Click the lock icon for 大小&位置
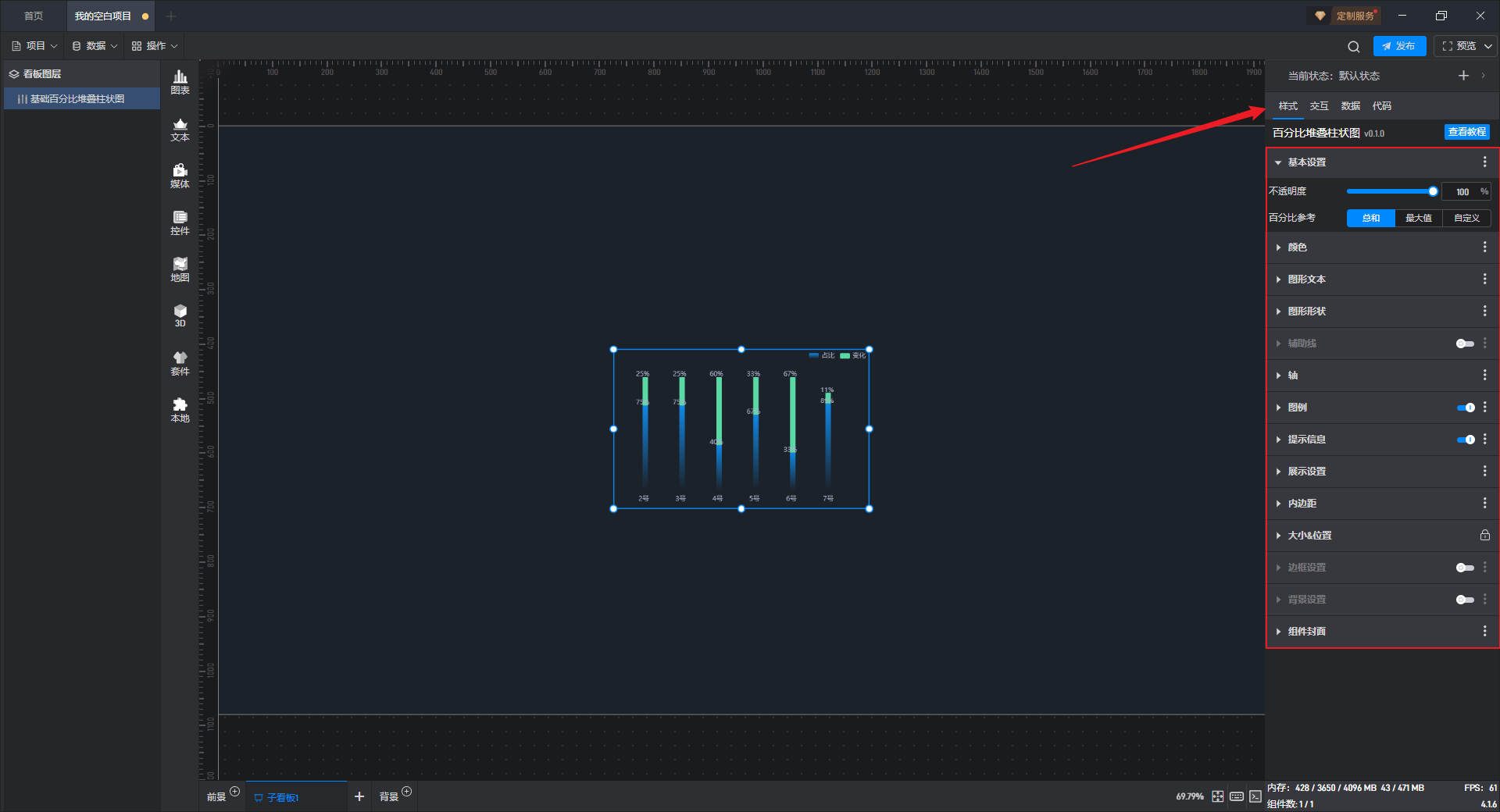This screenshot has height=812, width=1500. point(1484,535)
